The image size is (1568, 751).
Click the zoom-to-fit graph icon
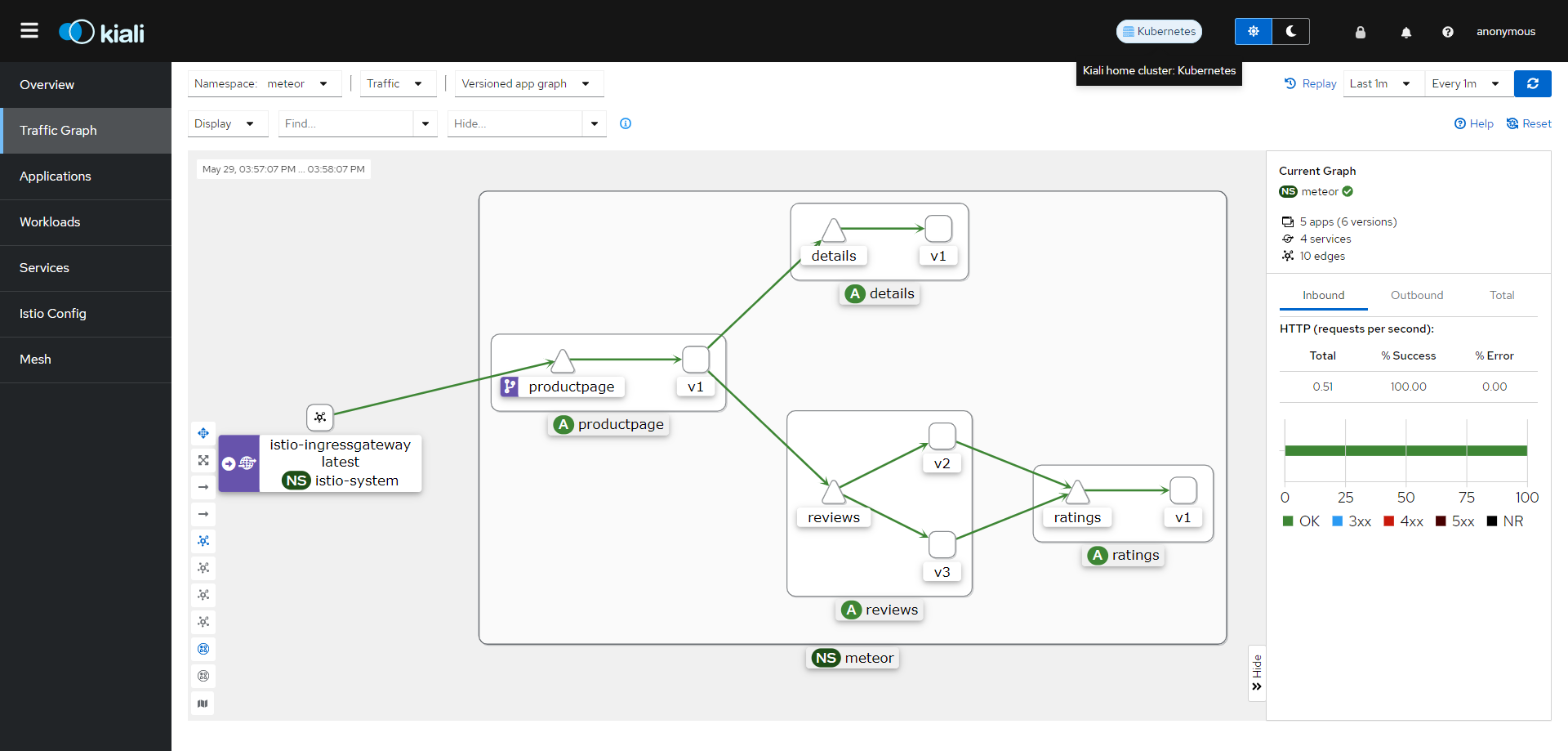[x=203, y=460]
